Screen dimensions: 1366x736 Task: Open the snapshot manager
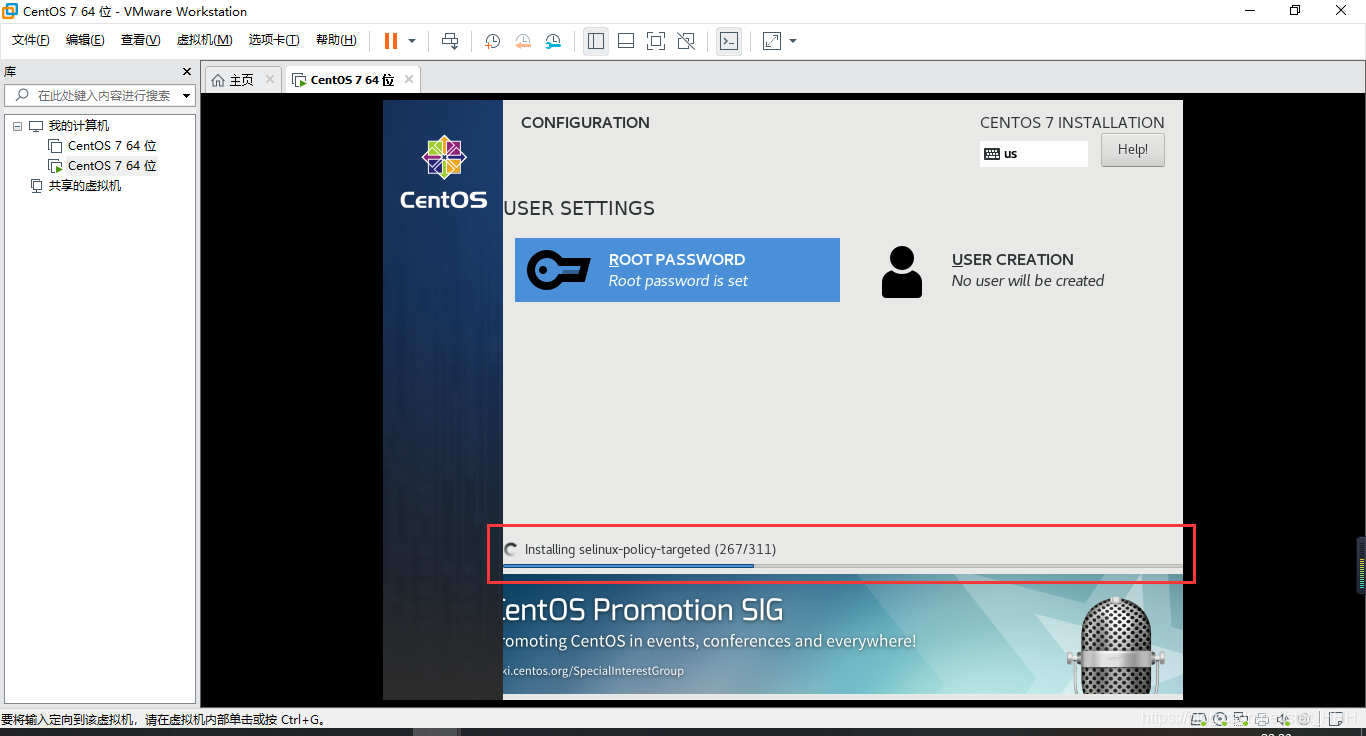point(553,41)
